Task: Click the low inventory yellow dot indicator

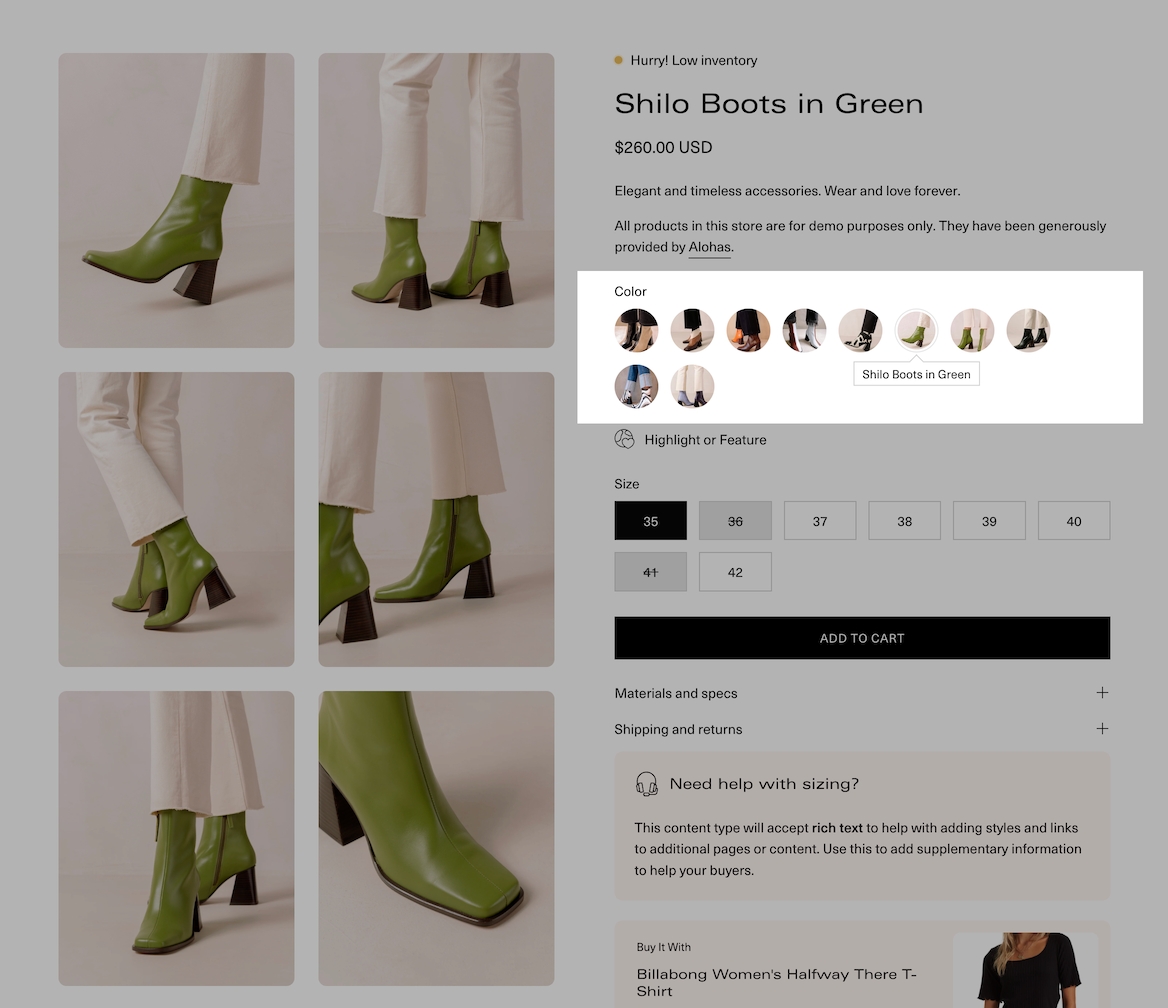Action: point(618,60)
